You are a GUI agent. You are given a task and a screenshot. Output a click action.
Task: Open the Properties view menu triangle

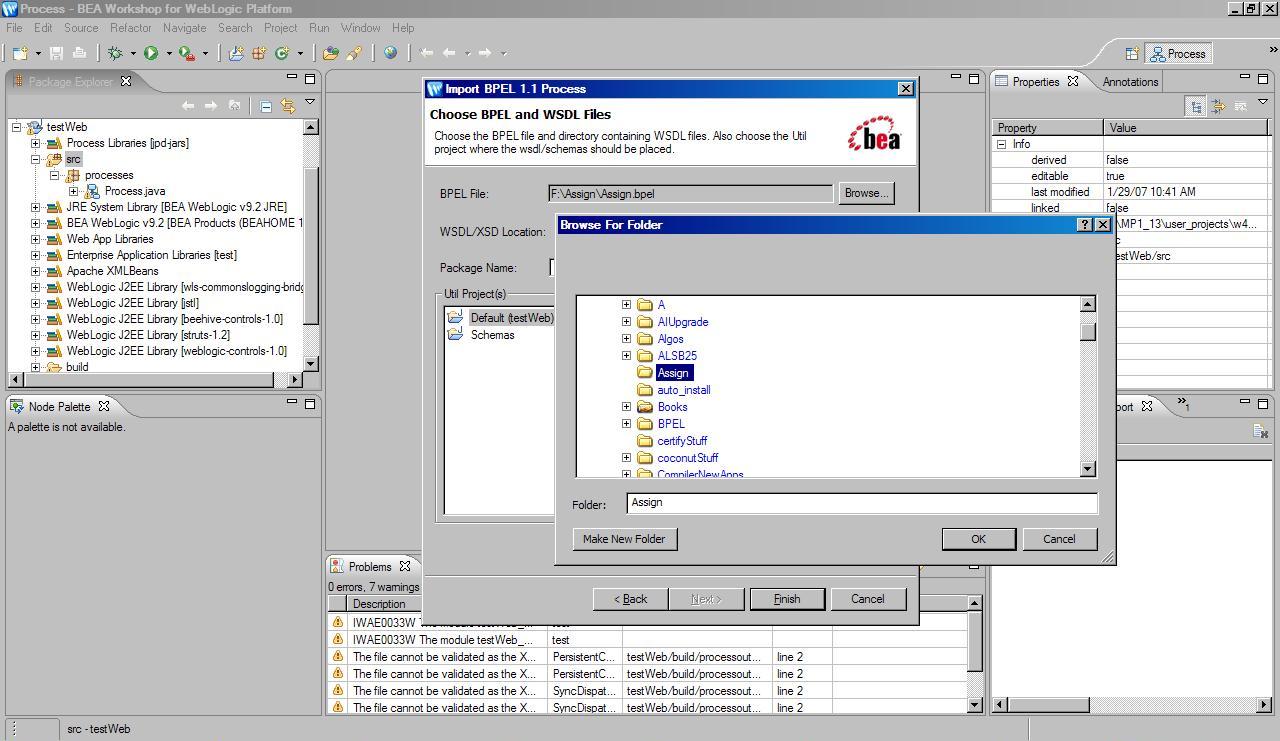[1262, 103]
